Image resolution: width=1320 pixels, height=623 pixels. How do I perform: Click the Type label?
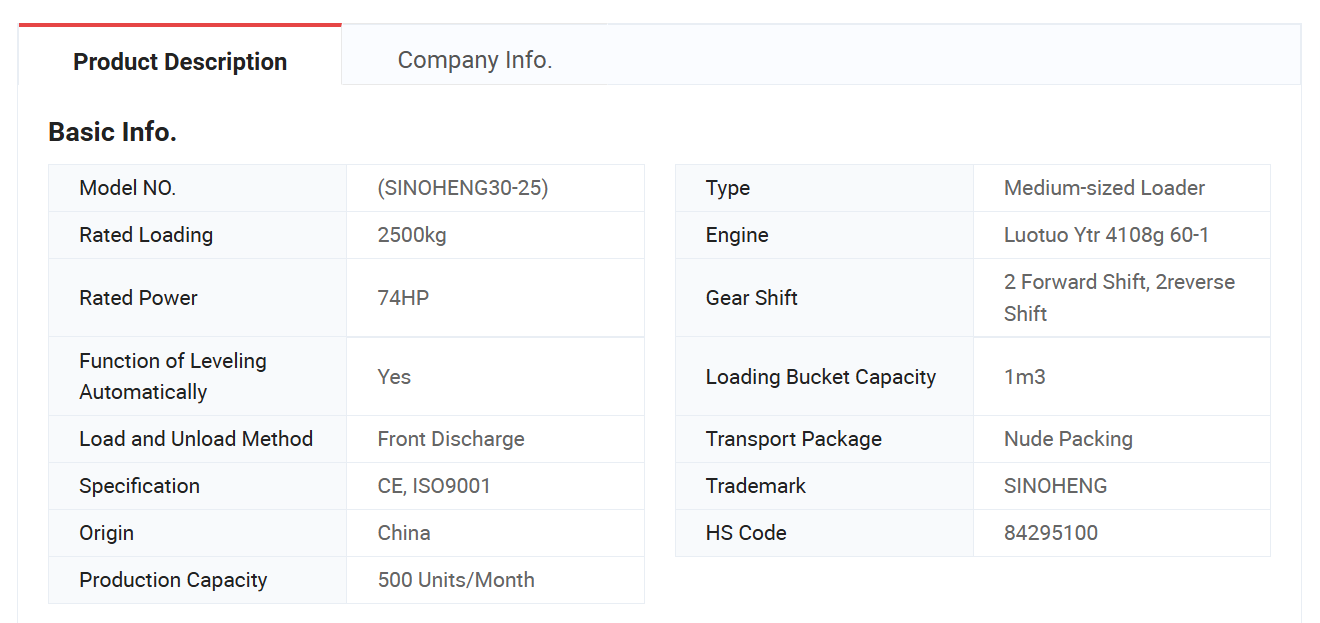click(x=727, y=188)
